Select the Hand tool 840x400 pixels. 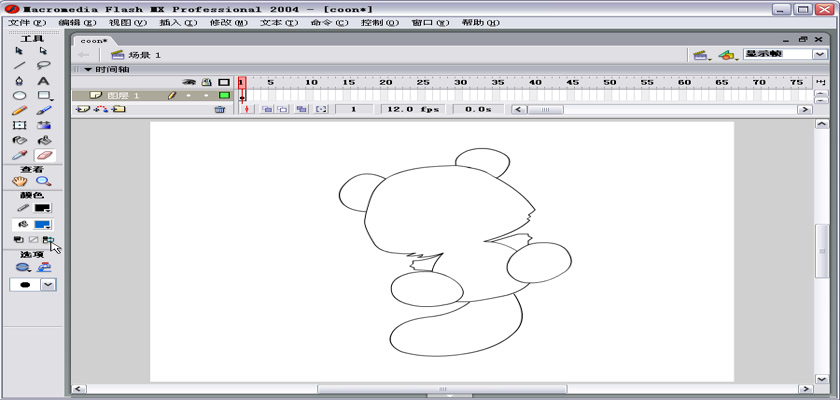point(20,181)
